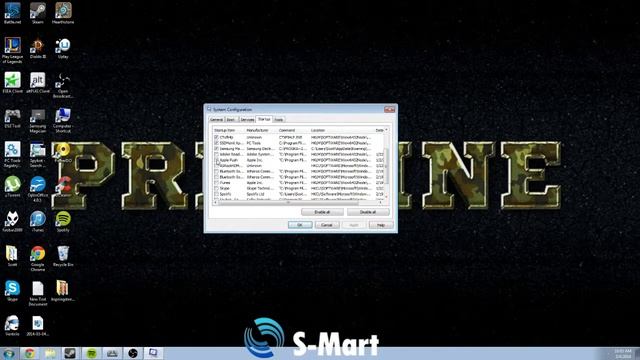The width and height of the screenshot is (640, 360).
Task: Open the Battle.net desktop shortcut
Action: (x=12, y=13)
